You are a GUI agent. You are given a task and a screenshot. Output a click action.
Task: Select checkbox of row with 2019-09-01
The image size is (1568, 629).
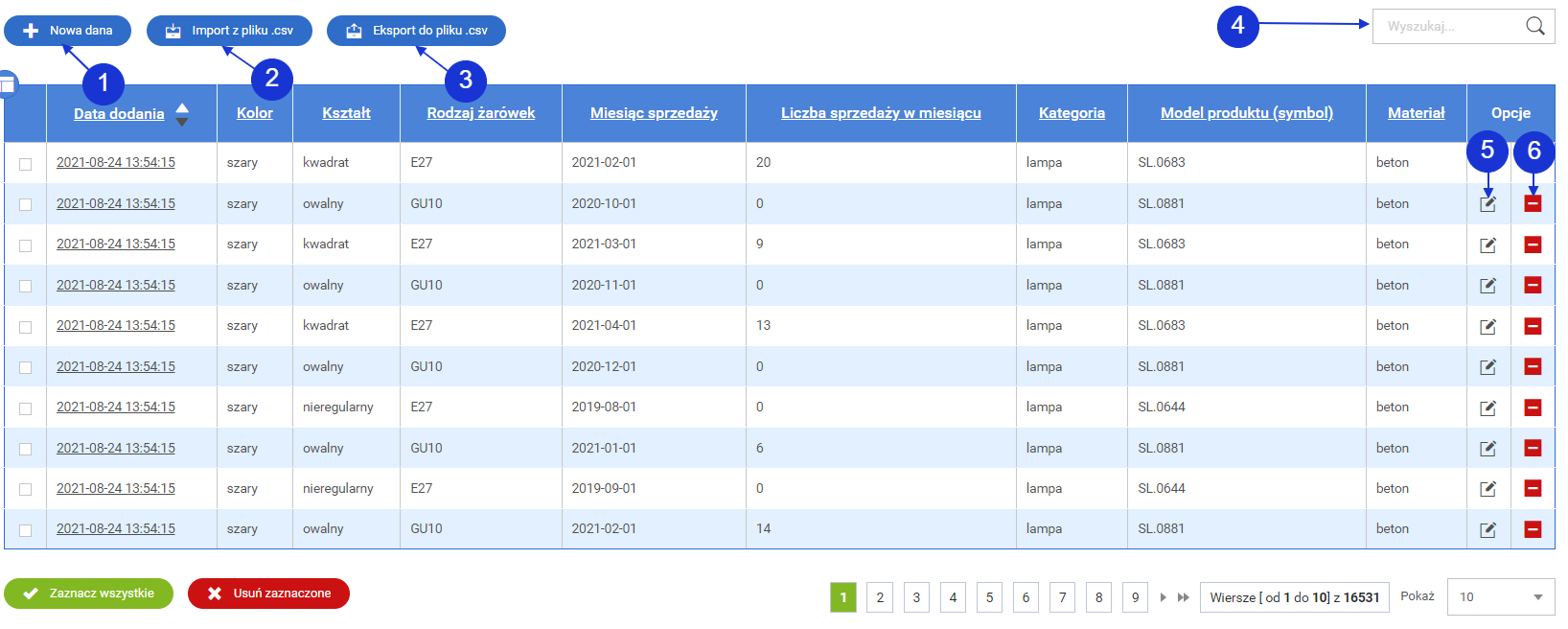[x=25, y=489]
